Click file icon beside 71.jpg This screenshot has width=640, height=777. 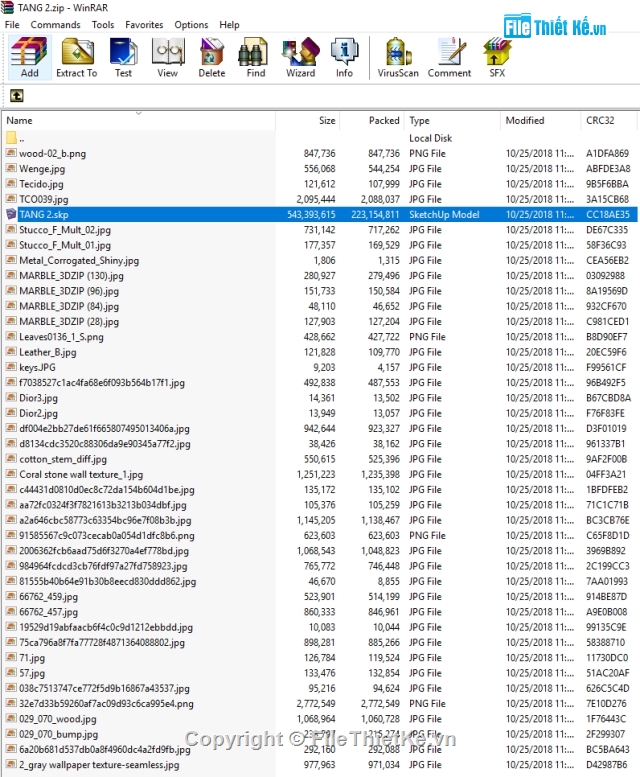click(x=11, y=658)
